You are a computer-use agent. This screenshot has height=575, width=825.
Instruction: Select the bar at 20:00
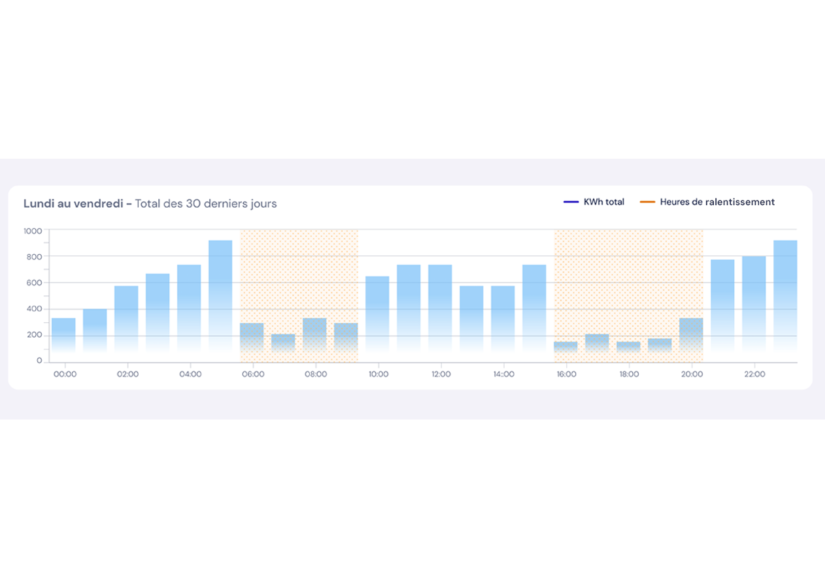click(x=691, y=339)
